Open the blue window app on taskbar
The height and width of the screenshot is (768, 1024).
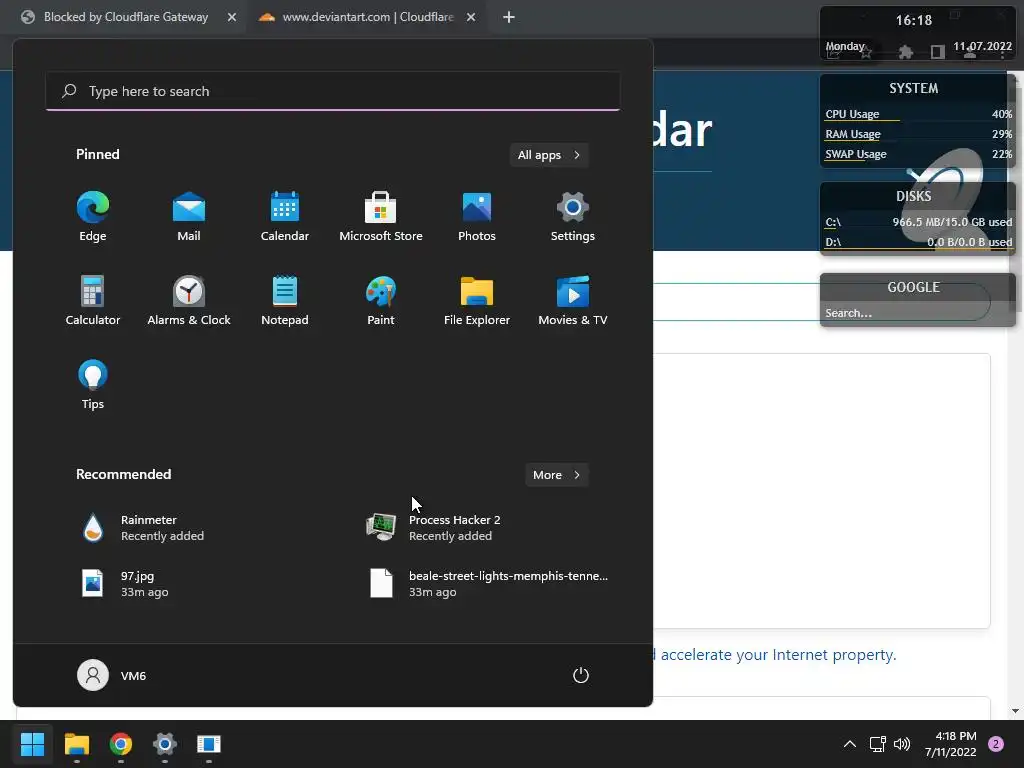(209, 744)
